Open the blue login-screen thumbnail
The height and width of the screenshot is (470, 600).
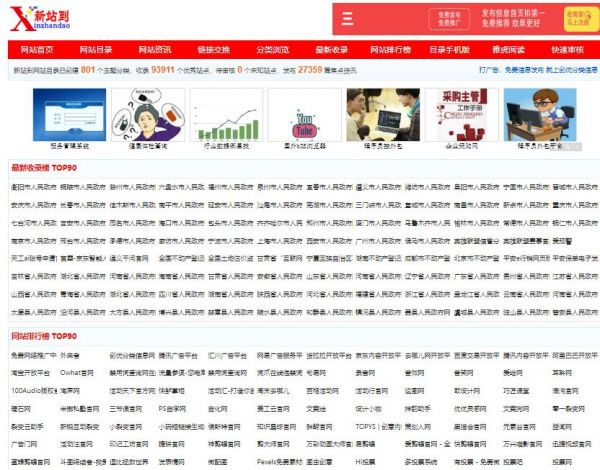click(x=69, y=114)
